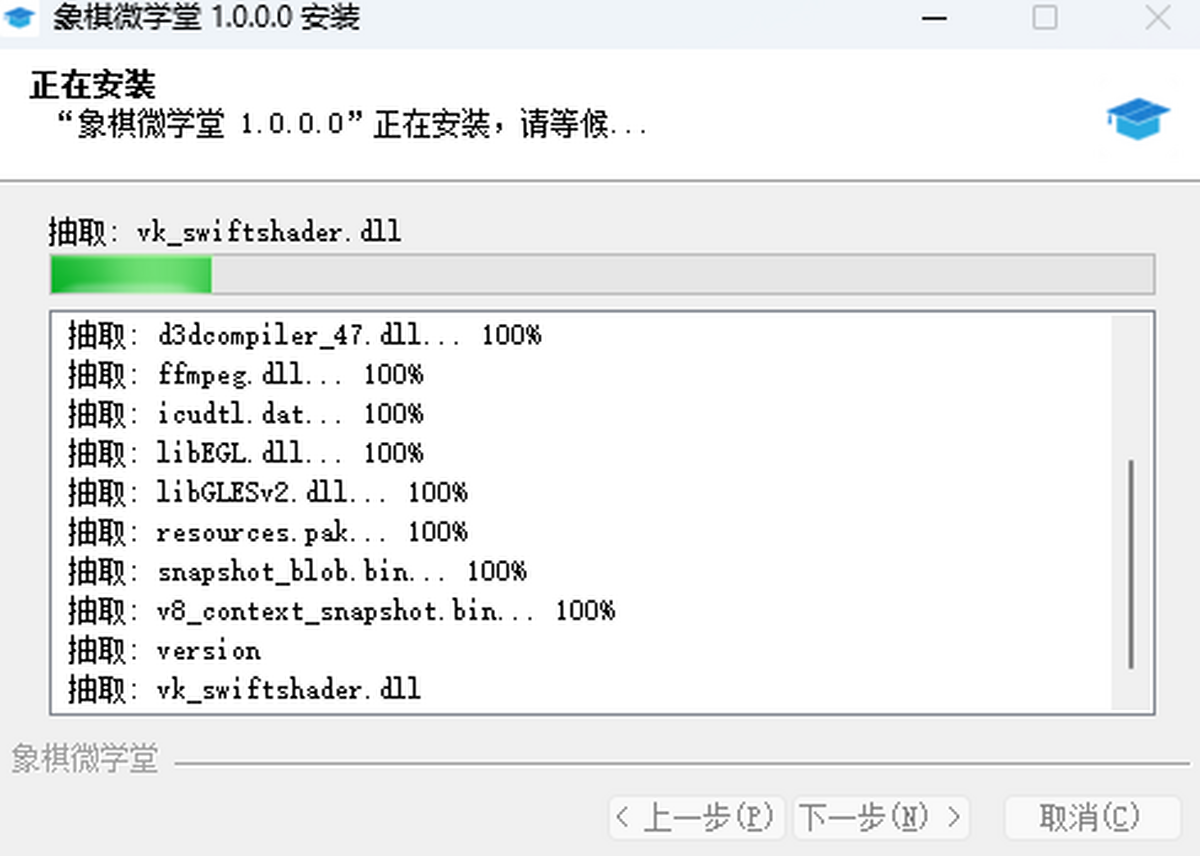This screenshot has width=1200, height=856.
Task: Click the 象棋微学堂 branding text at bottom
Action: point(85,759)
